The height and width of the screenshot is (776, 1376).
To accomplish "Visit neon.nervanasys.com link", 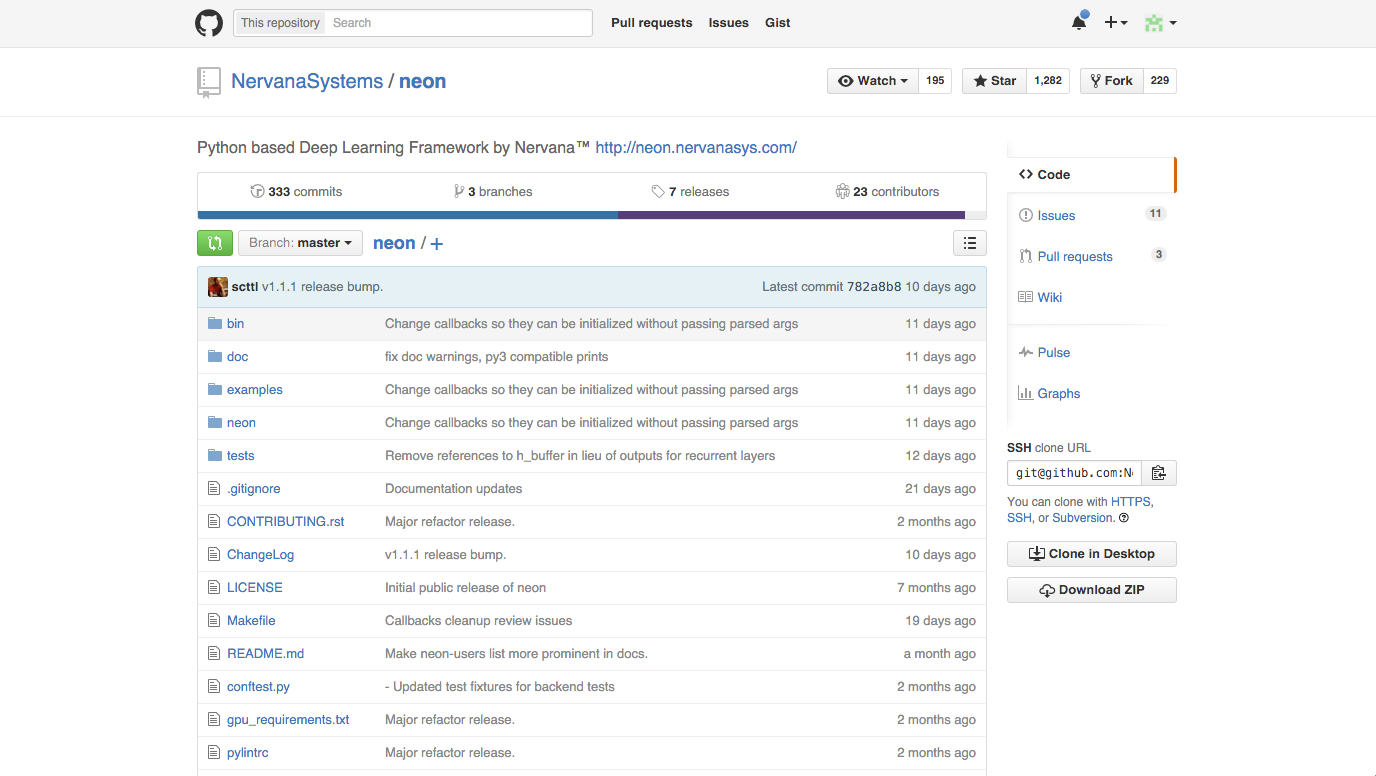I will [x=696, y=148].
